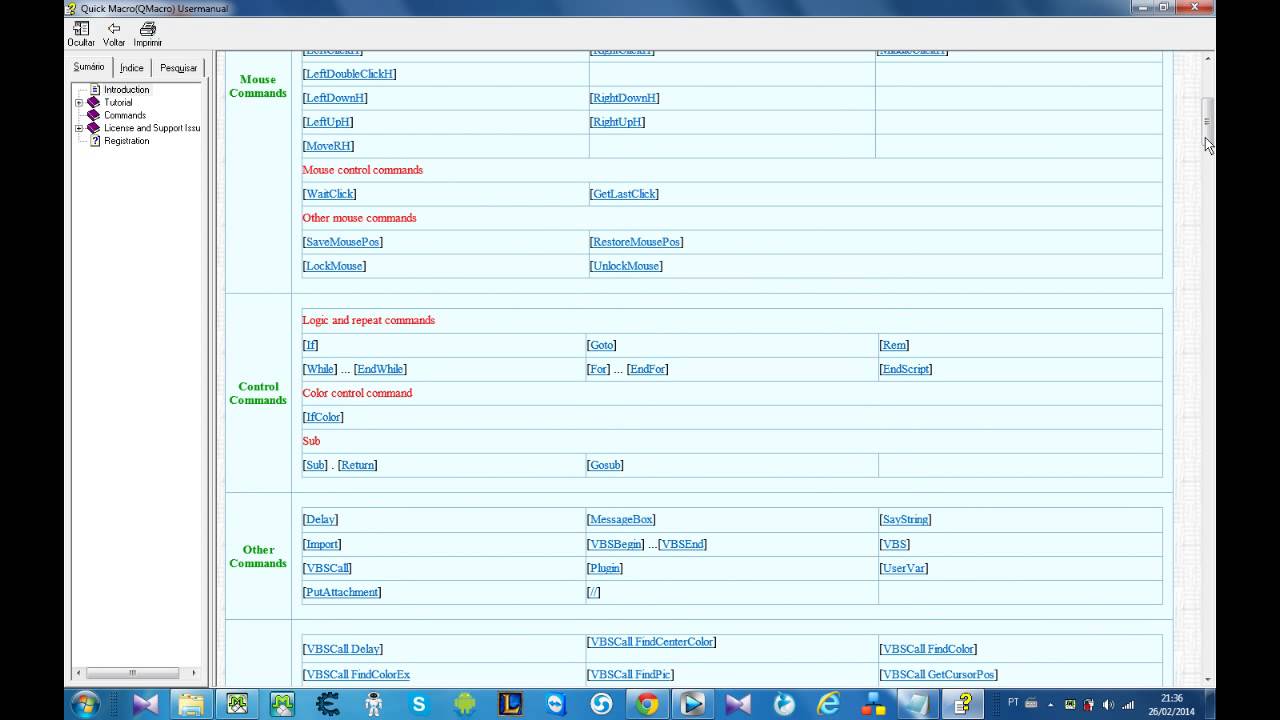Open the EndScript command link

(x=905, y=369)
